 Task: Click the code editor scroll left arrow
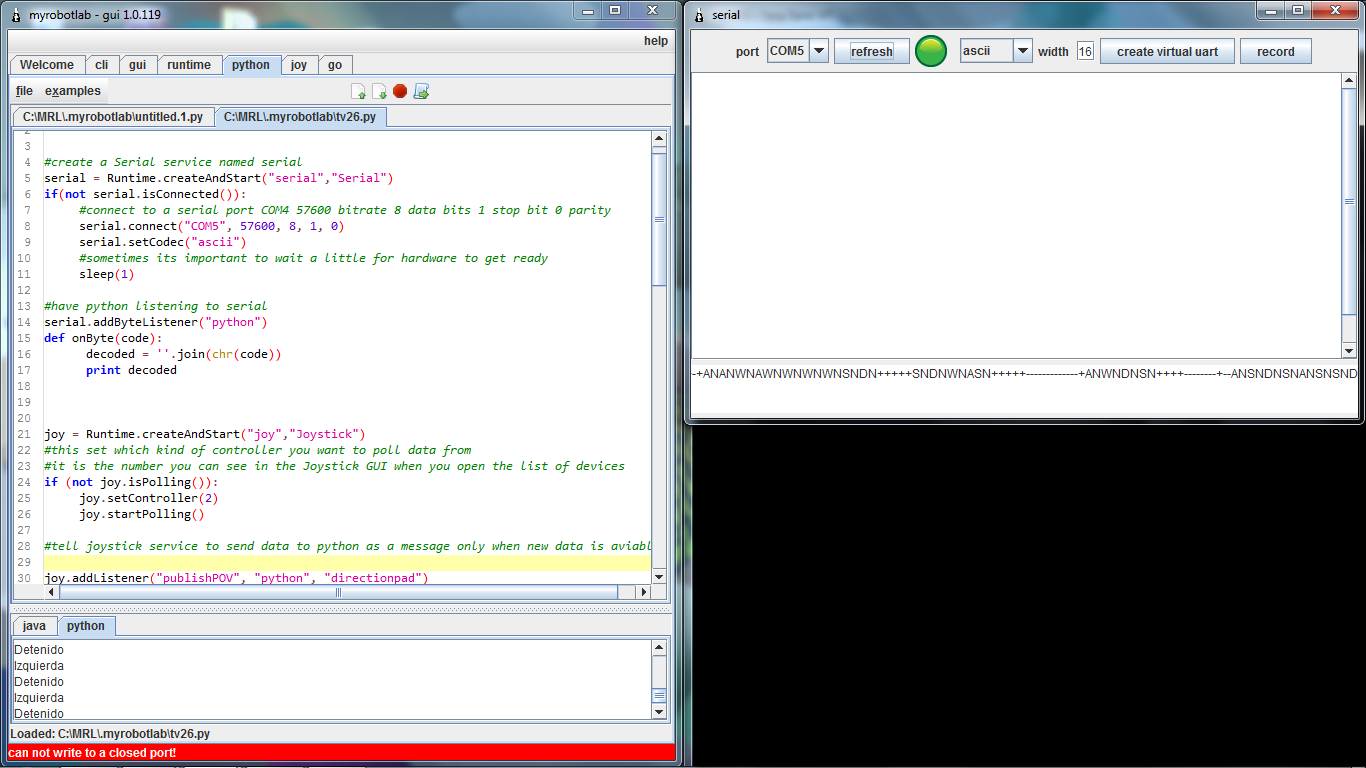(x=53, y=593)
